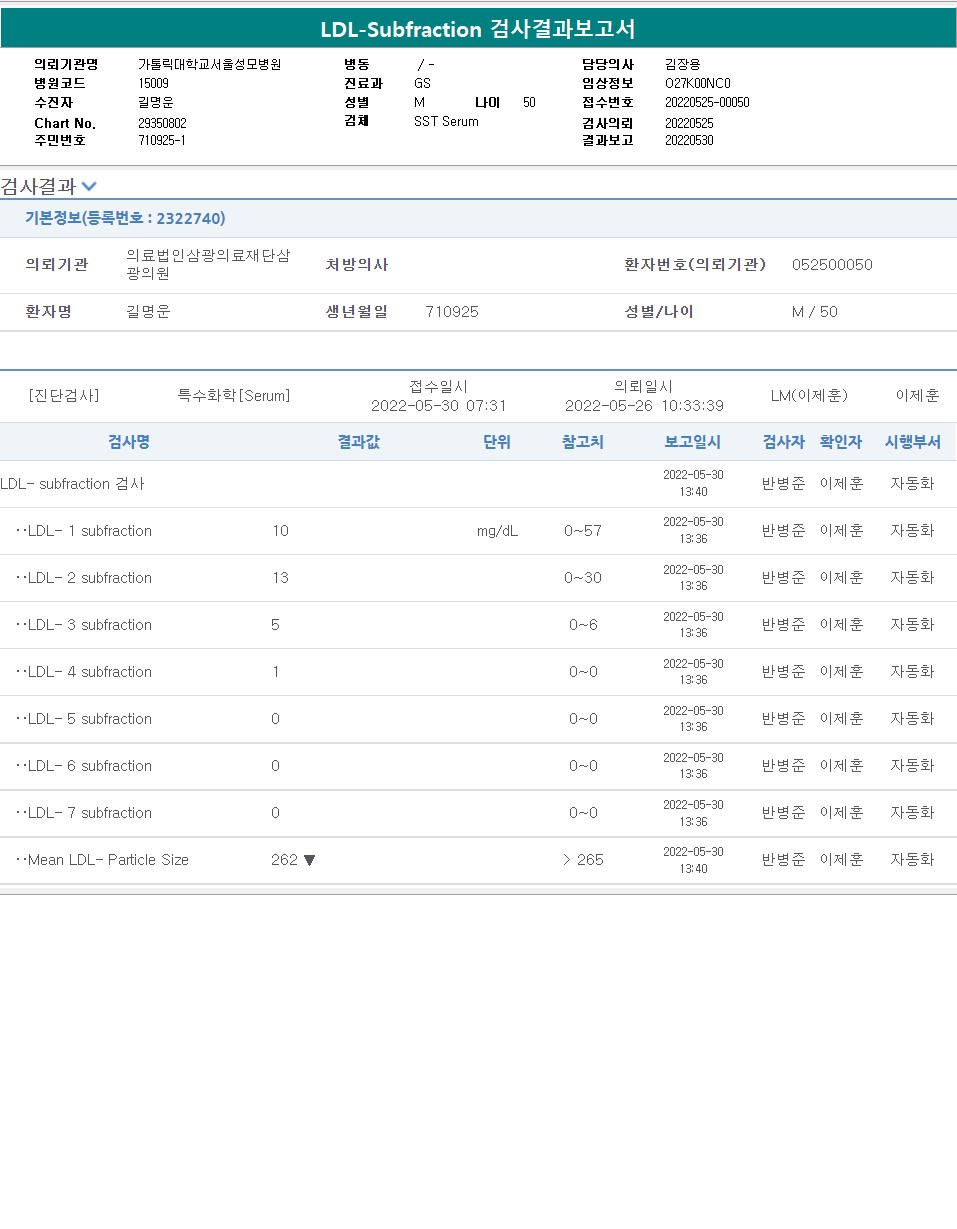The image size is (957, 1229).
Task: Open the 기본정보 registration number heading
Action: coord(125,218)
